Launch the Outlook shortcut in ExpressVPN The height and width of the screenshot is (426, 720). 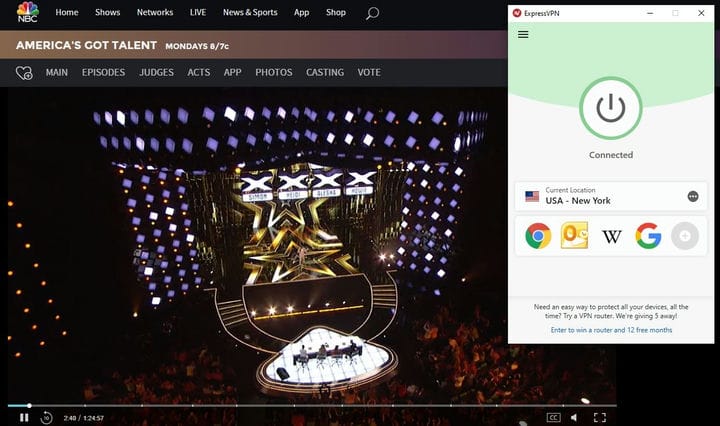574,235
